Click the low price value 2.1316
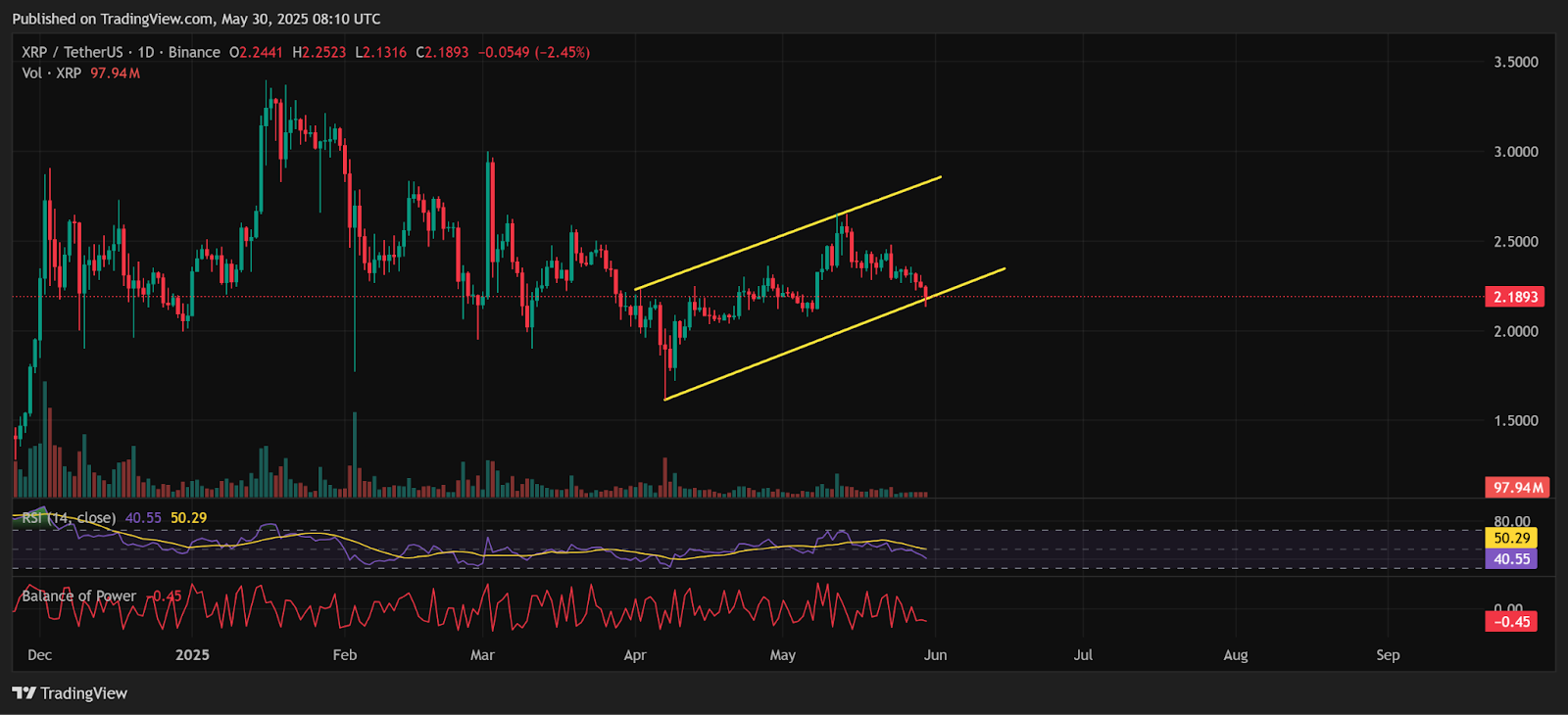This screenshot has width=1568, height=715. click(x=385, y=52)
